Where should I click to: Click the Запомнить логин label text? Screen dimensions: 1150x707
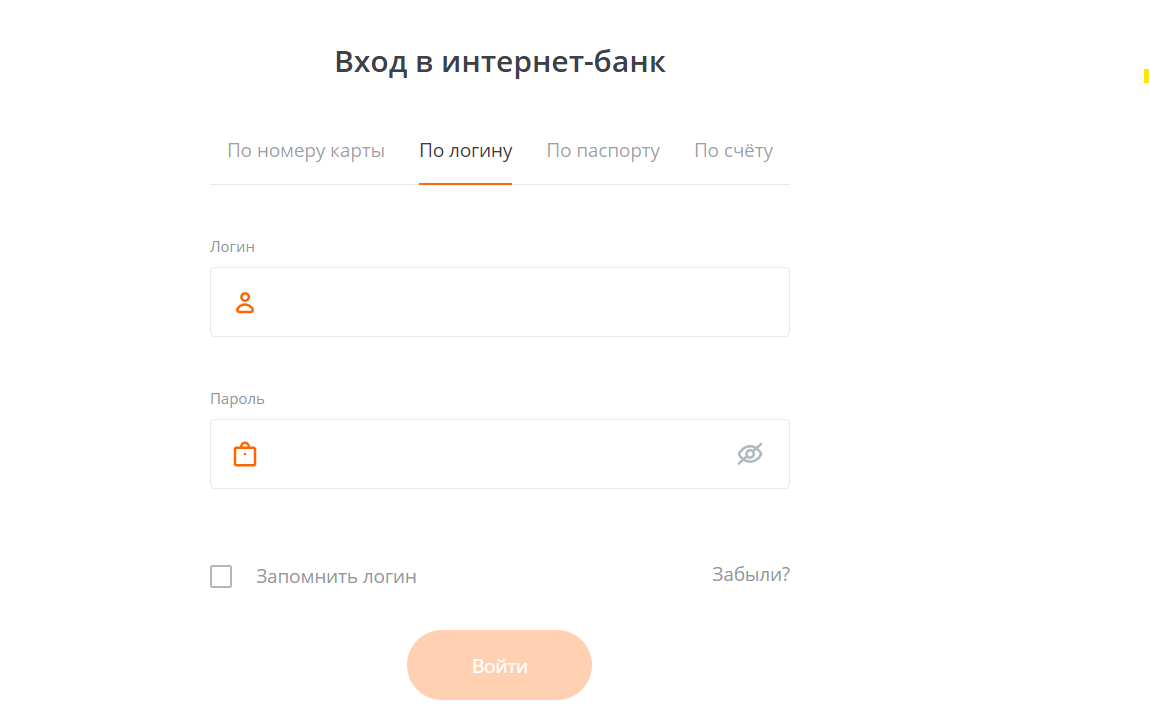pyautogui.click(x=336, y=577)
